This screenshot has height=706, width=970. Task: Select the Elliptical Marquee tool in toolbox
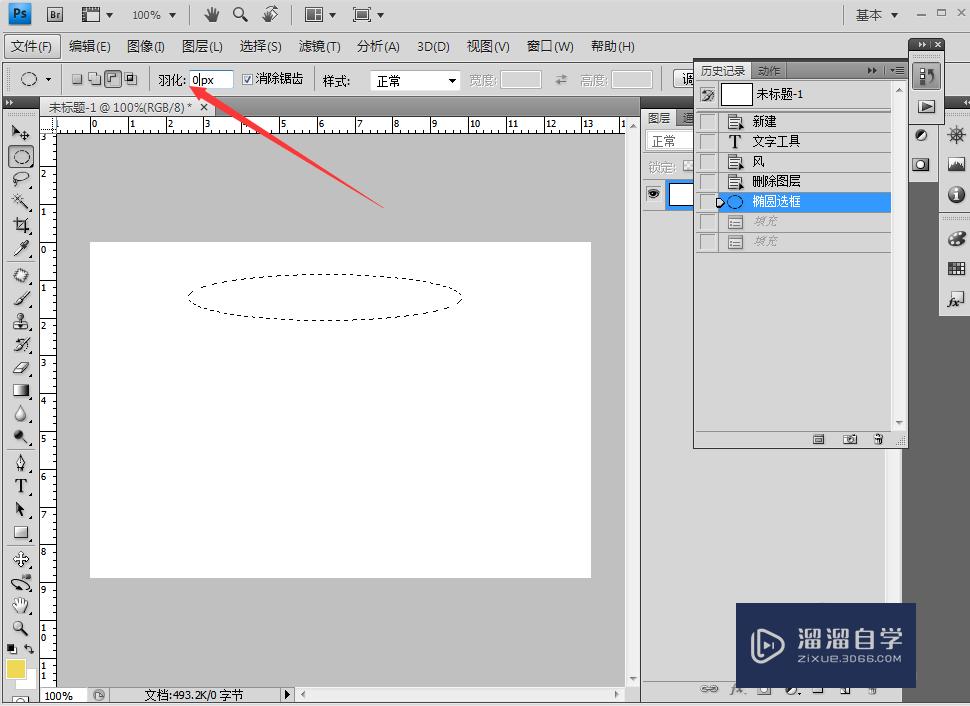(21, 157)
